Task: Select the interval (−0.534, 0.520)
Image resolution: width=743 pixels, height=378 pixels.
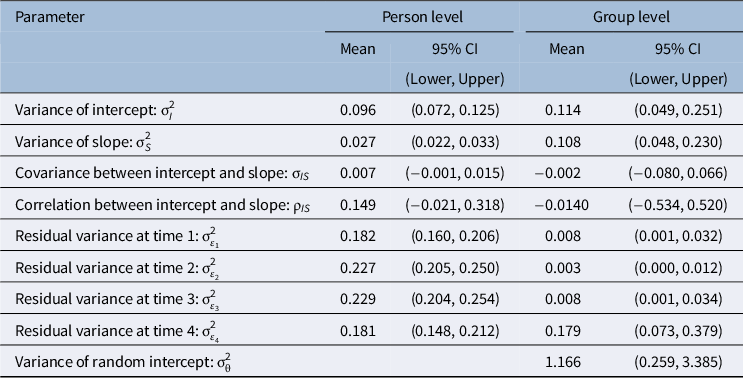Action: 678,205
